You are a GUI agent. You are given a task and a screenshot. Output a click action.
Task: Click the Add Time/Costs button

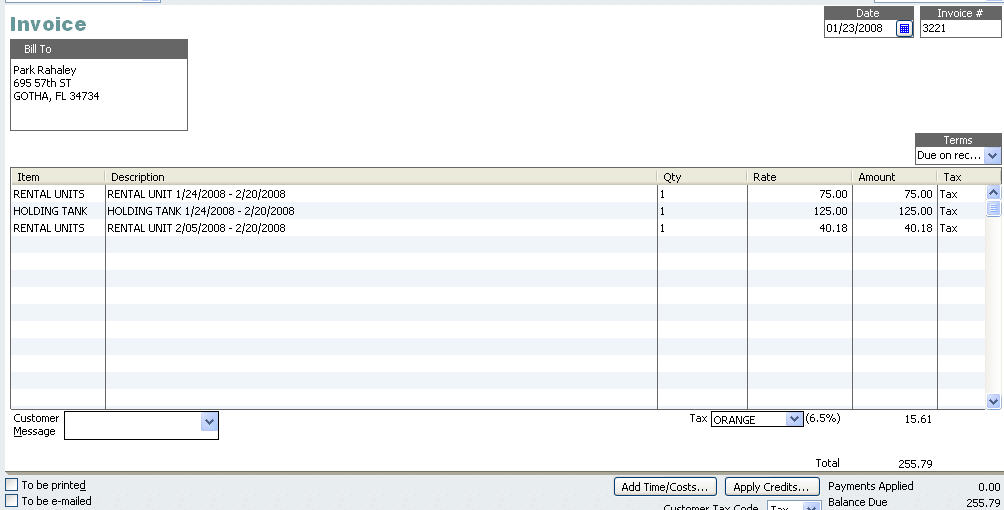click(665, 487)
